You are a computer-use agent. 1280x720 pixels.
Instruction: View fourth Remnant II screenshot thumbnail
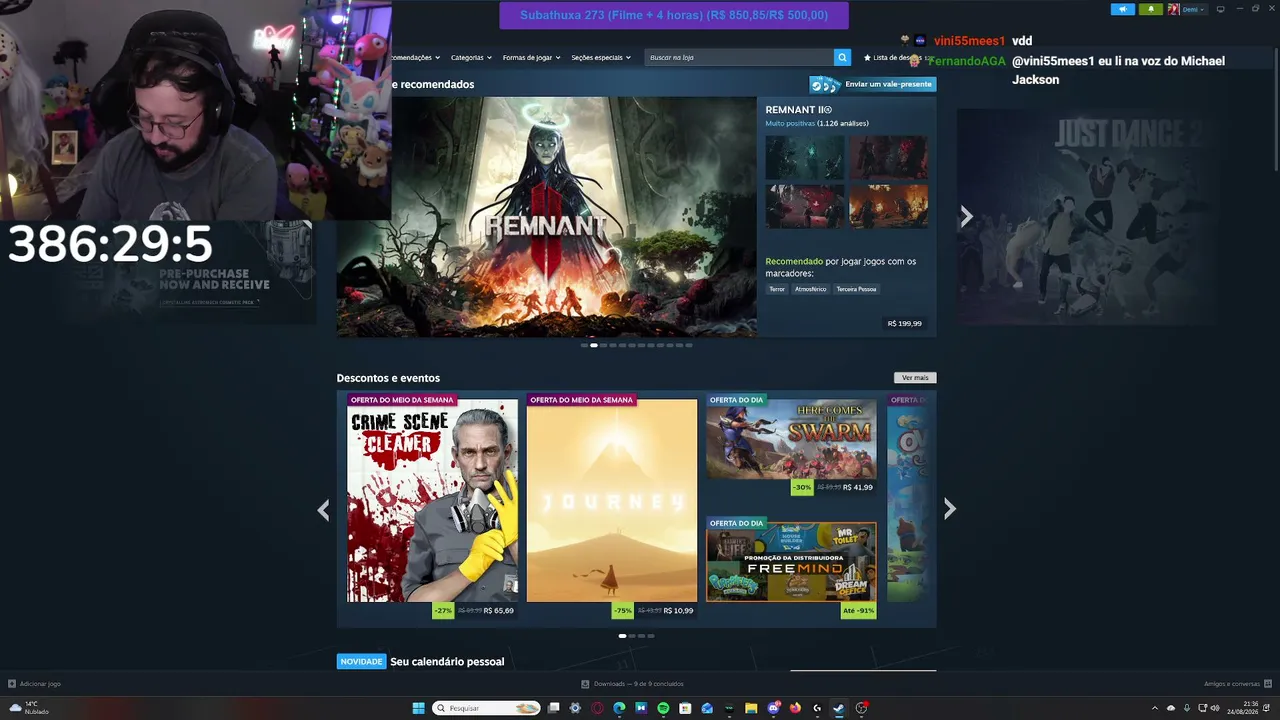(888, 206)
